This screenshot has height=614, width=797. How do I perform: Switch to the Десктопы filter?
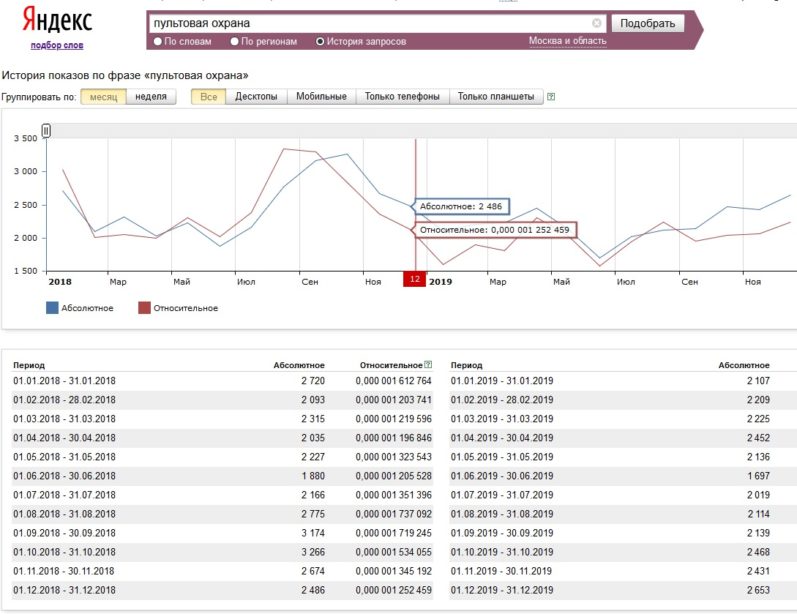tap(256, 97)
